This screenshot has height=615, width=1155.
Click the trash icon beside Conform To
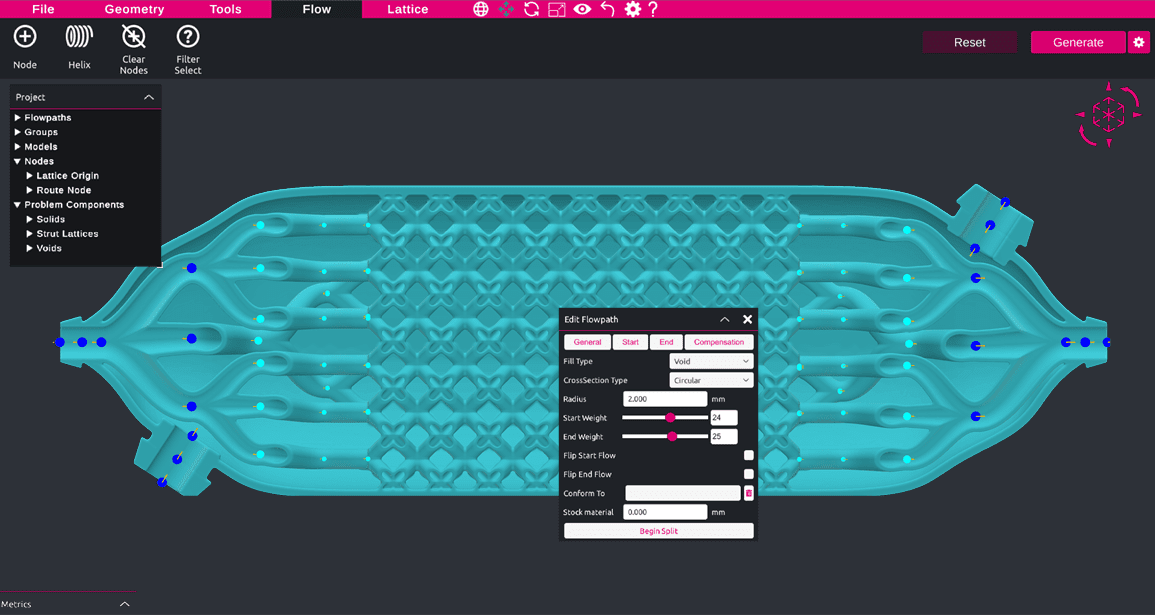[749, 493]
